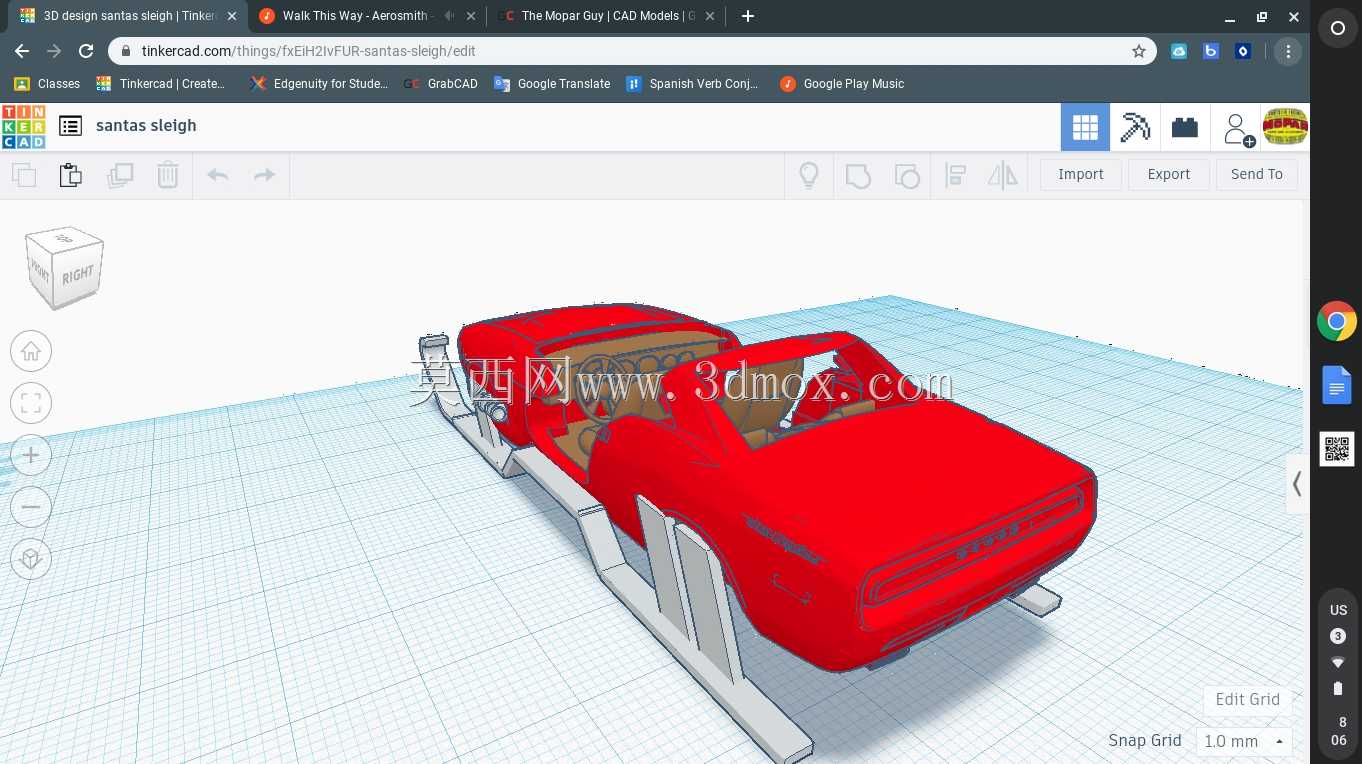Viewport: 1362px width, 764px height.
Task: Click the Duplicate and repeat icon
Action: (120, 175)
